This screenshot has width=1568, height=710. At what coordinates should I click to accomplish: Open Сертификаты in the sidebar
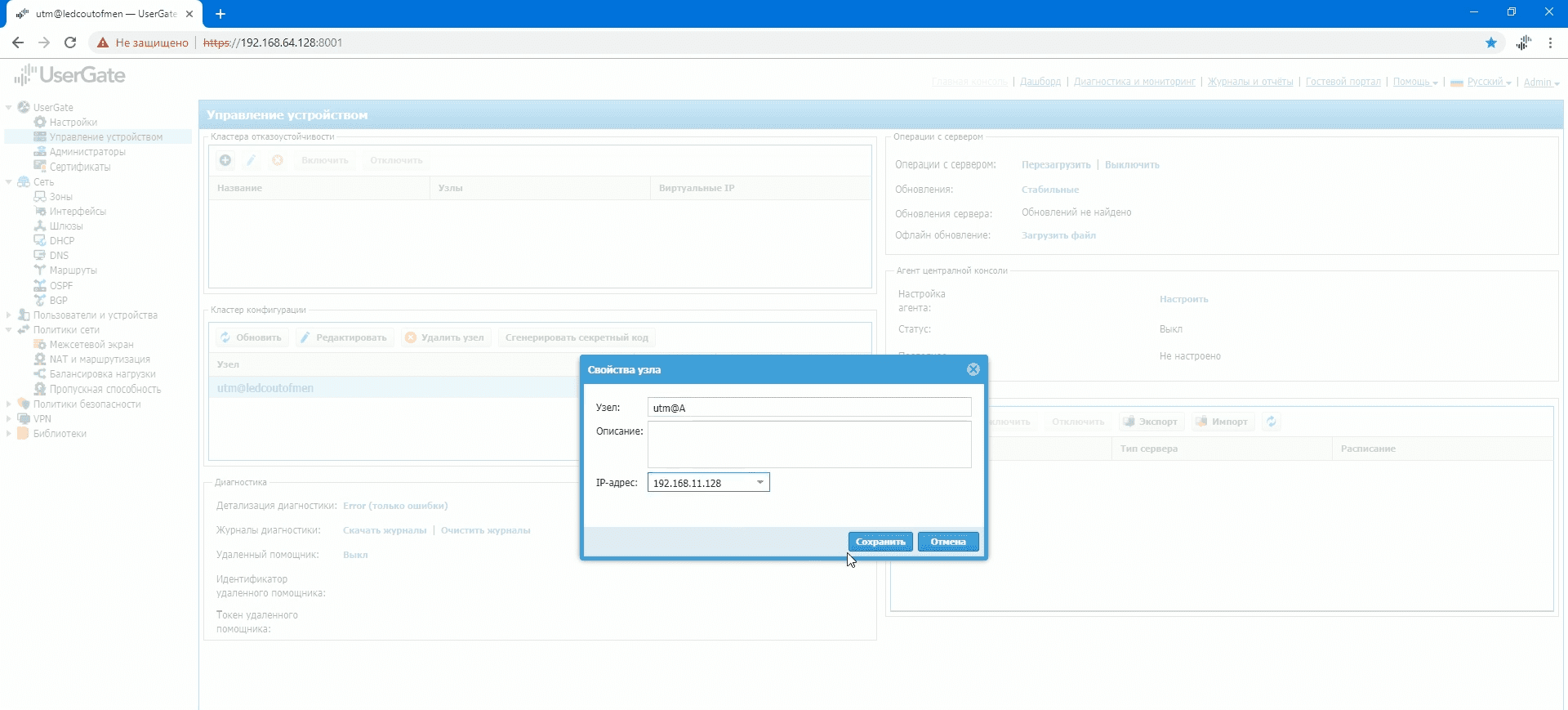(x=80, y=167)
